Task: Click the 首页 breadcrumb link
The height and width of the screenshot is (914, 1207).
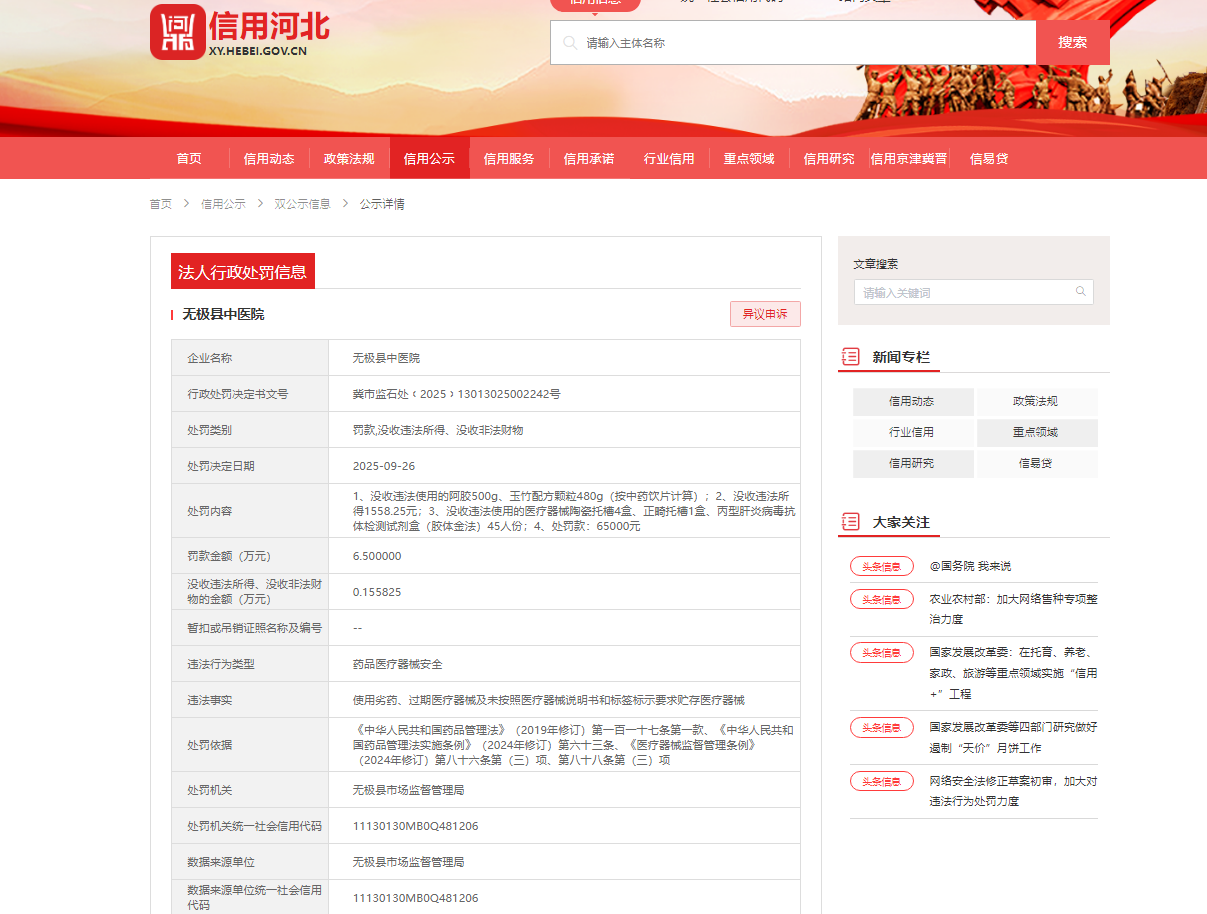Action: [x=160, y=204]
